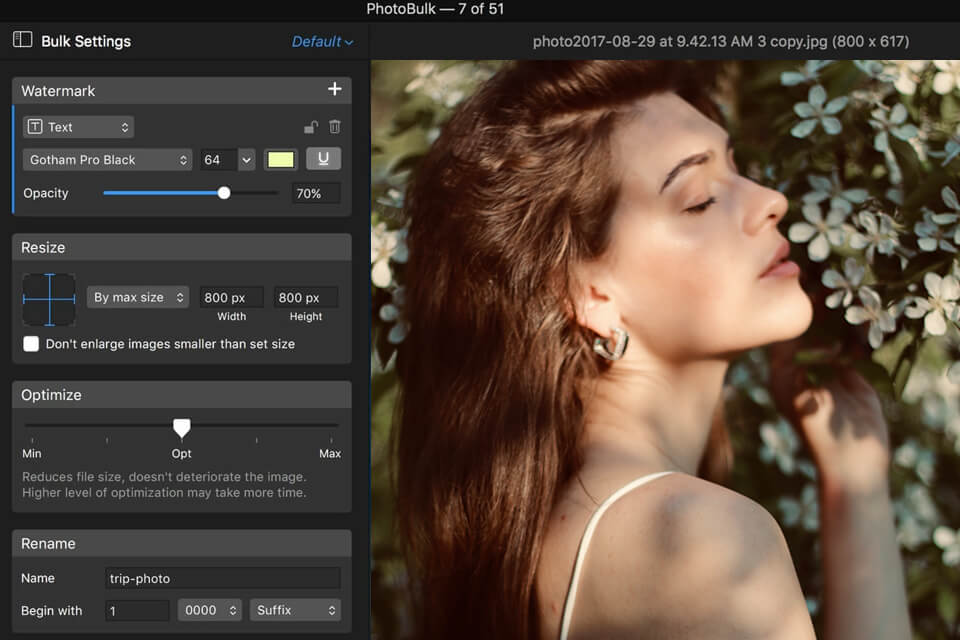This screenshot has height=640, width=960.
Task: Delete watermark with the trash icon
Action: point(335,127)
